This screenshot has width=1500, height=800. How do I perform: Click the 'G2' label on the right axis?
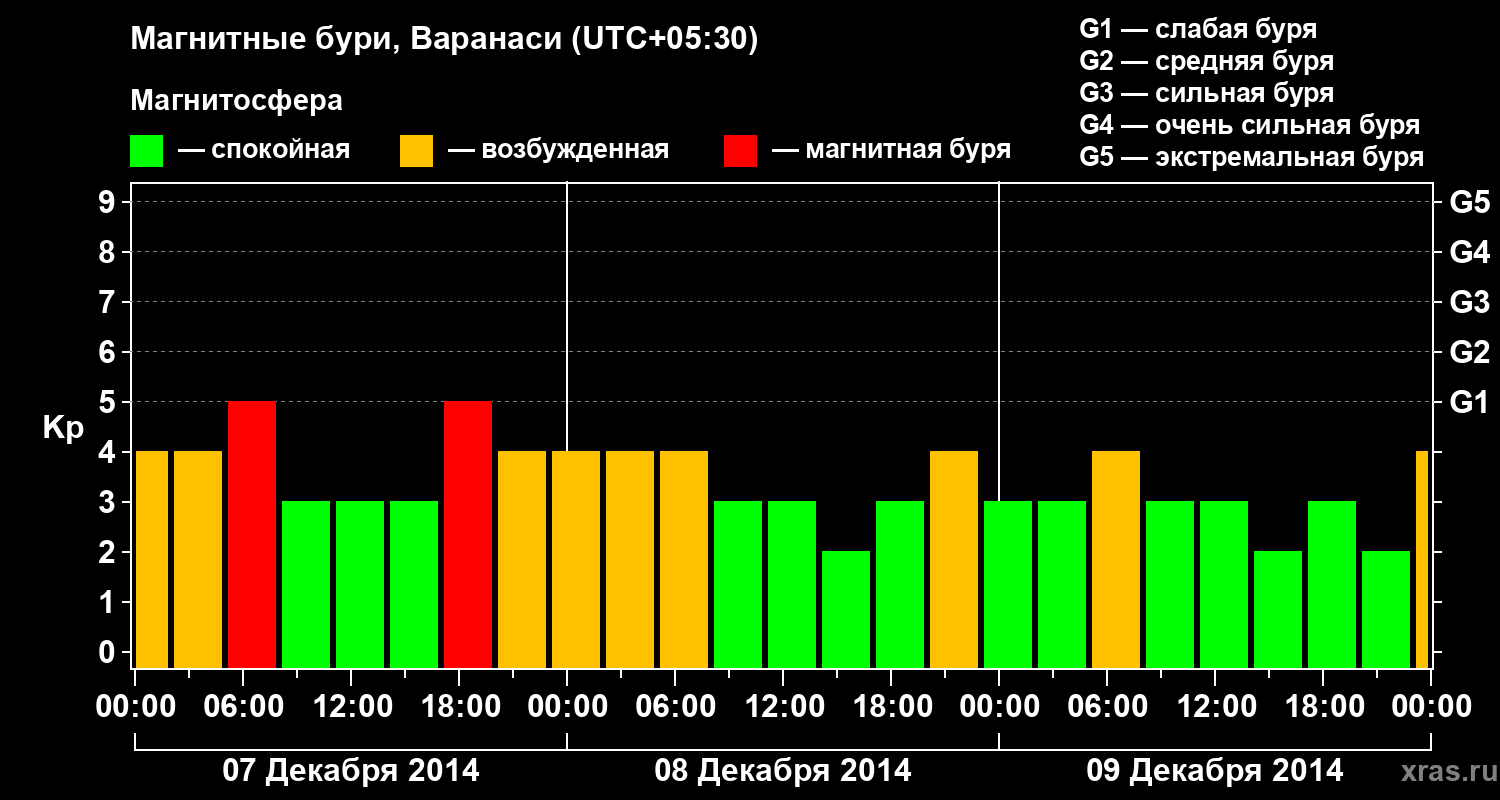[x=1469, y=353]
